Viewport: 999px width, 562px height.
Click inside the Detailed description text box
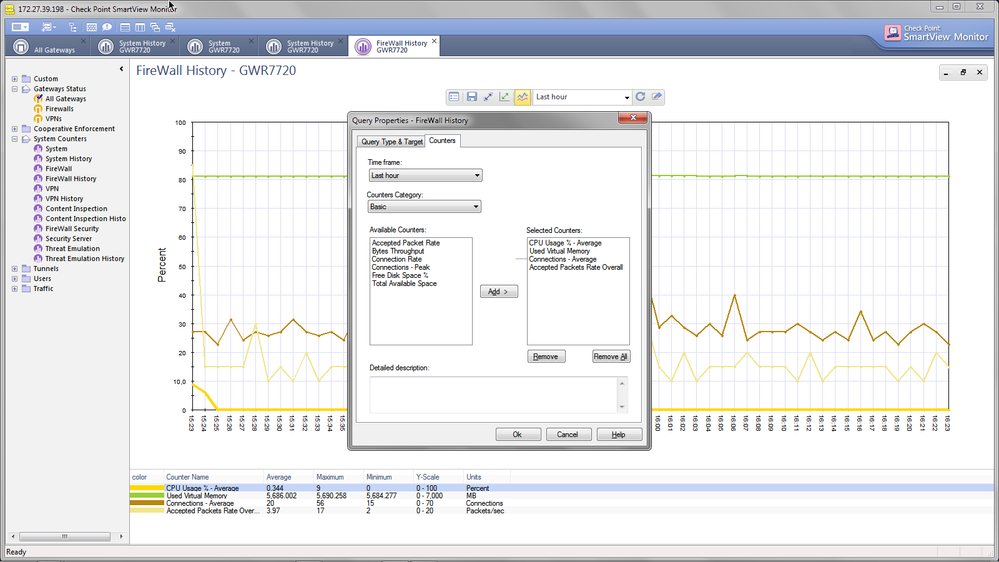493,394
